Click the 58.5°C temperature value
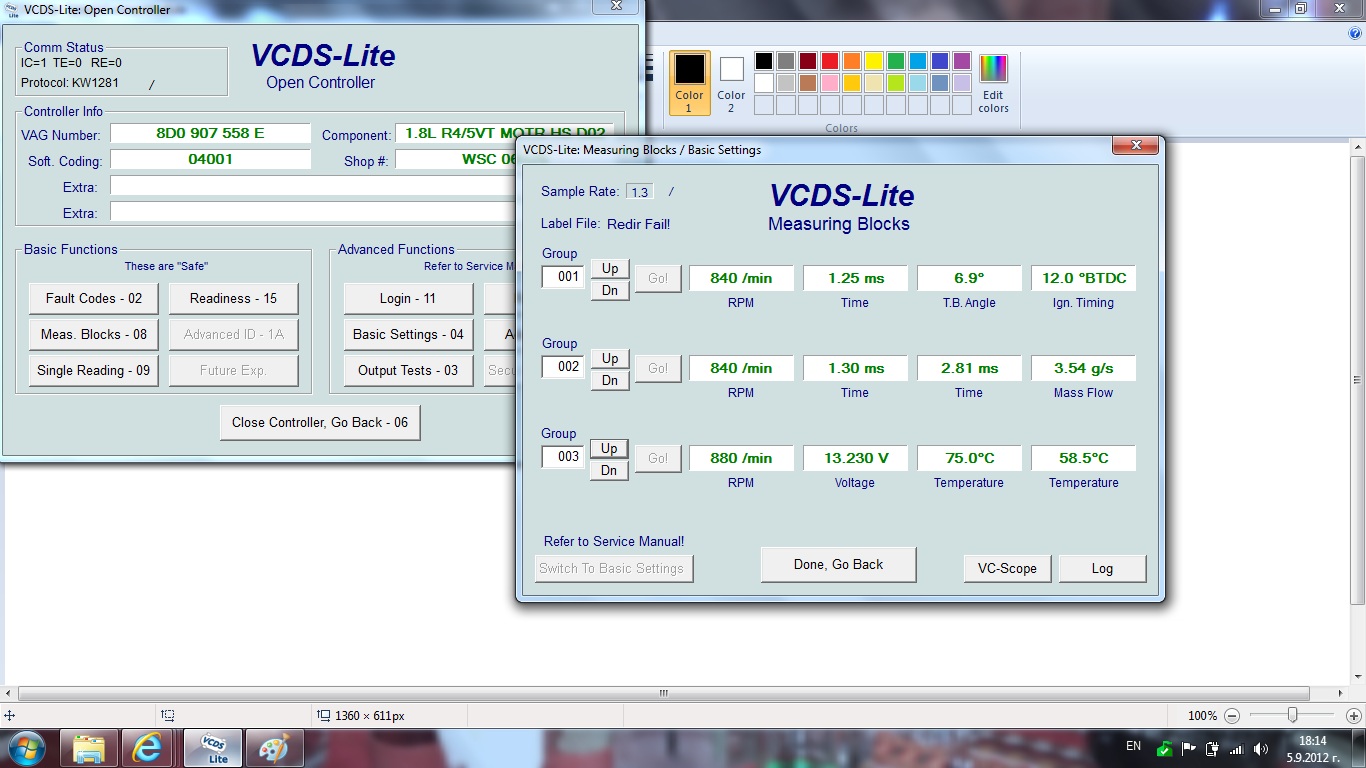Screen dimensions: 1366x768 [1084, 458]
